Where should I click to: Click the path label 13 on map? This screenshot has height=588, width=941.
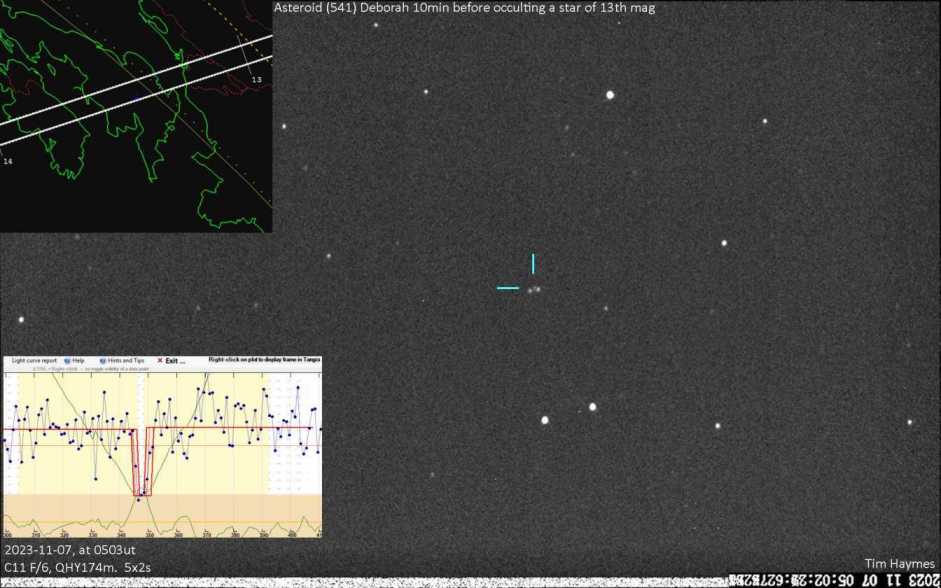pos(256,79)
